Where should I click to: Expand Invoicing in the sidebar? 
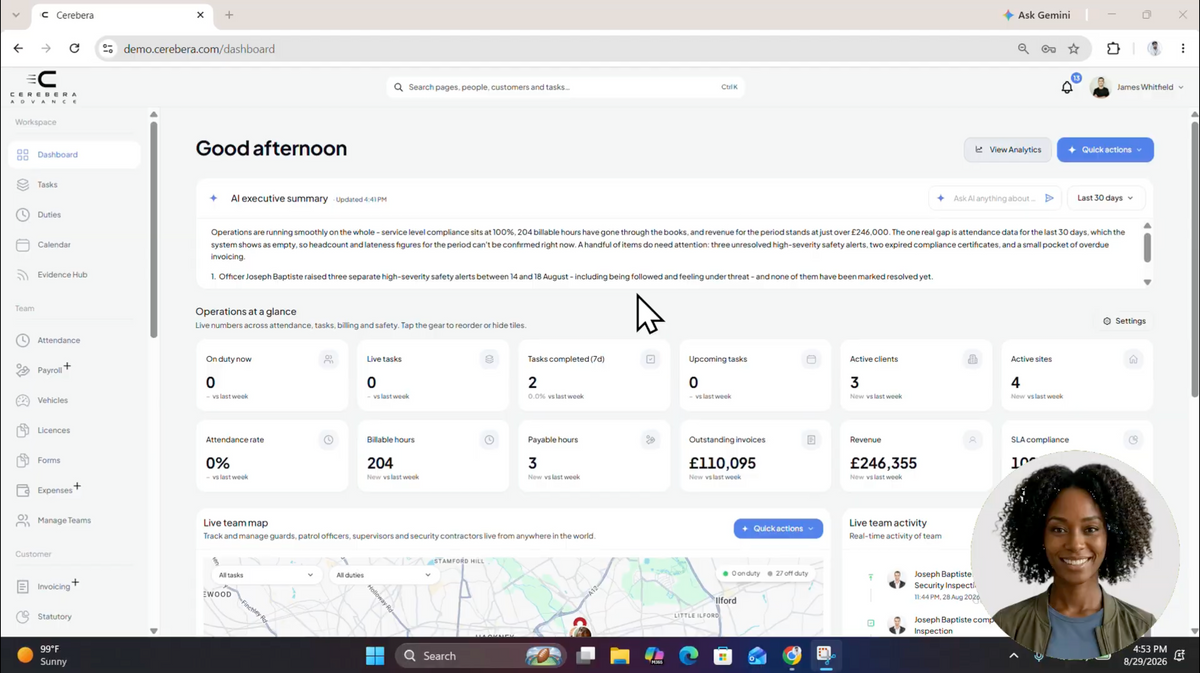pos(75,583)
